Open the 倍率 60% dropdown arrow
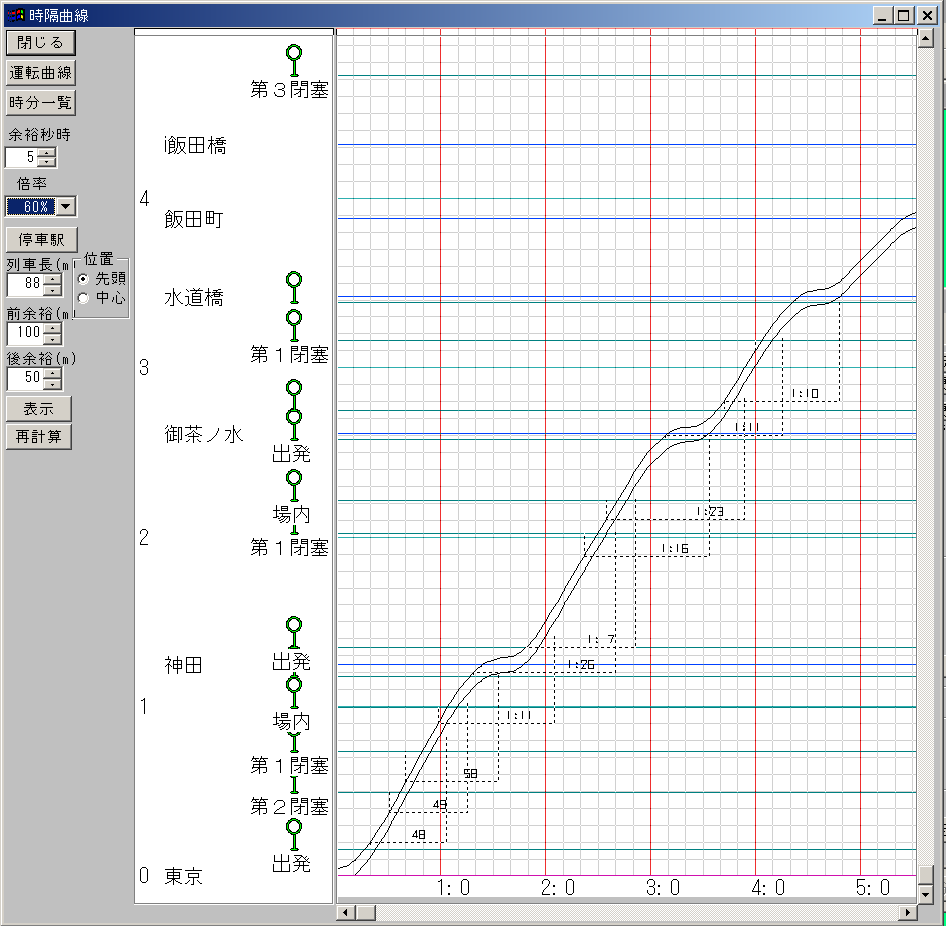This screenshot has height=926, width=946. [x=66, y=206]
